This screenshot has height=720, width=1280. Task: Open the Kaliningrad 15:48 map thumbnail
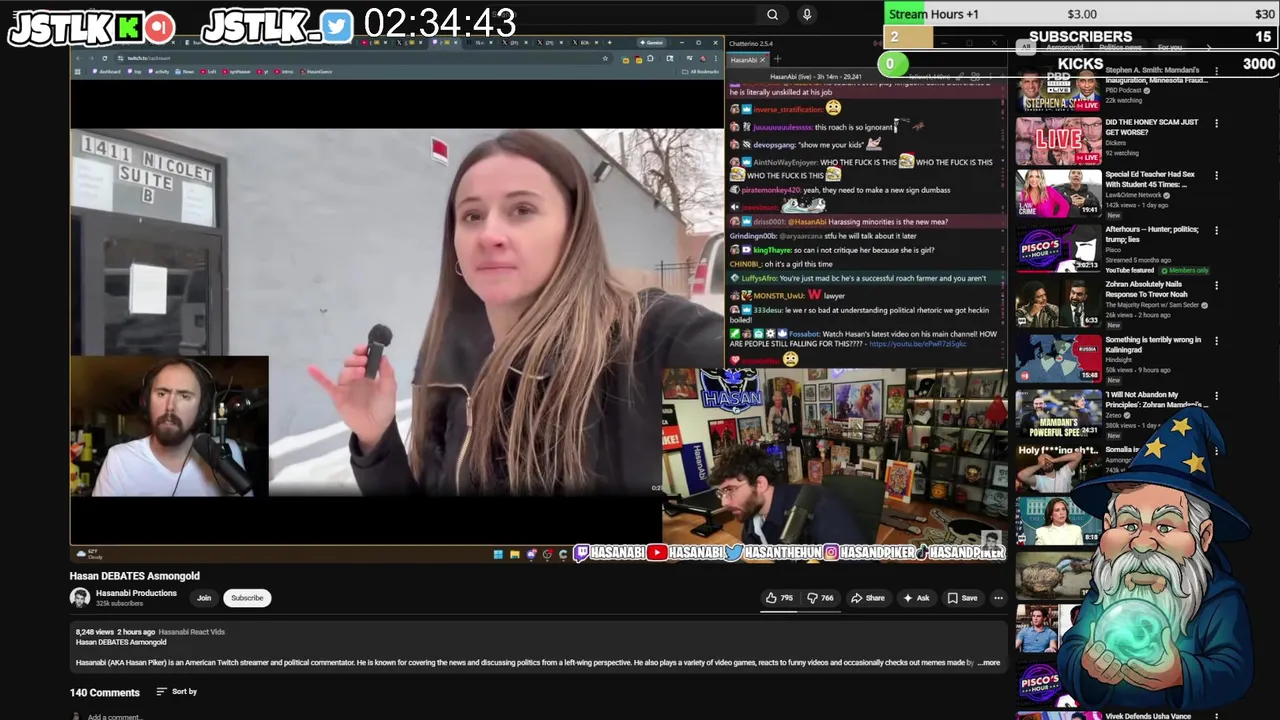[x=1058, y=359]
